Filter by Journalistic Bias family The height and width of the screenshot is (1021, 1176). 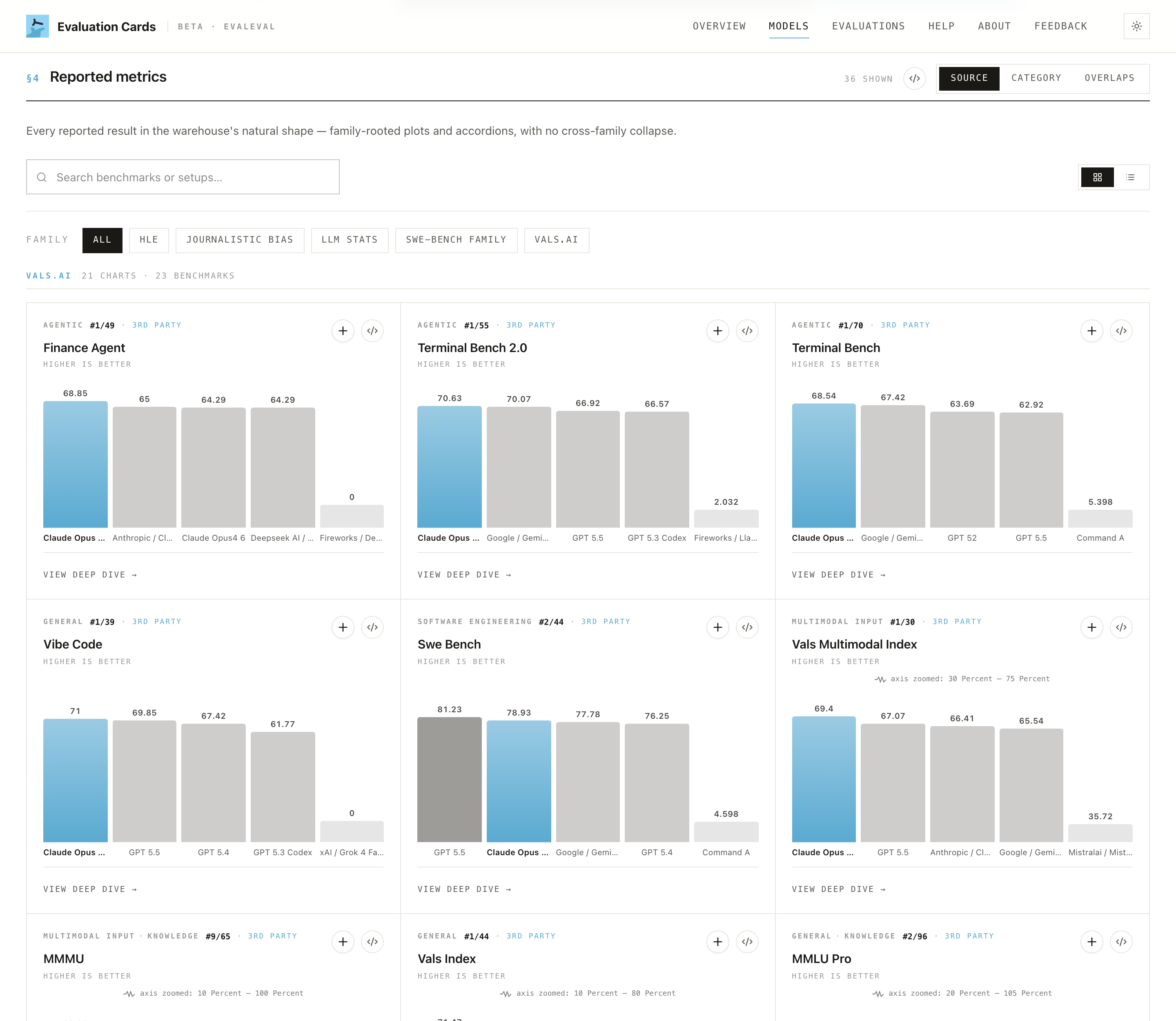coord(240,240)
